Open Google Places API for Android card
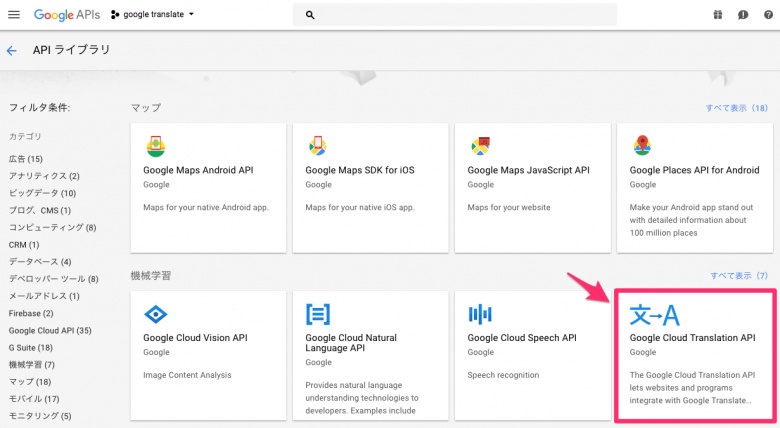The width and height of the screenshot is (780, 428). (x=696, y=187)
